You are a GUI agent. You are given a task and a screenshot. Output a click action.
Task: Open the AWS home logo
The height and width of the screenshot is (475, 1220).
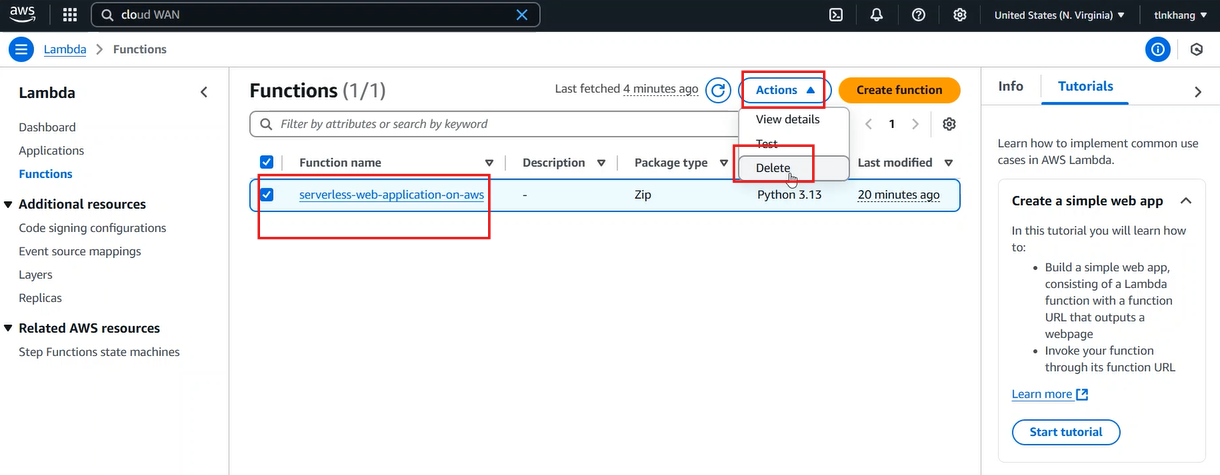pos(22,15)
